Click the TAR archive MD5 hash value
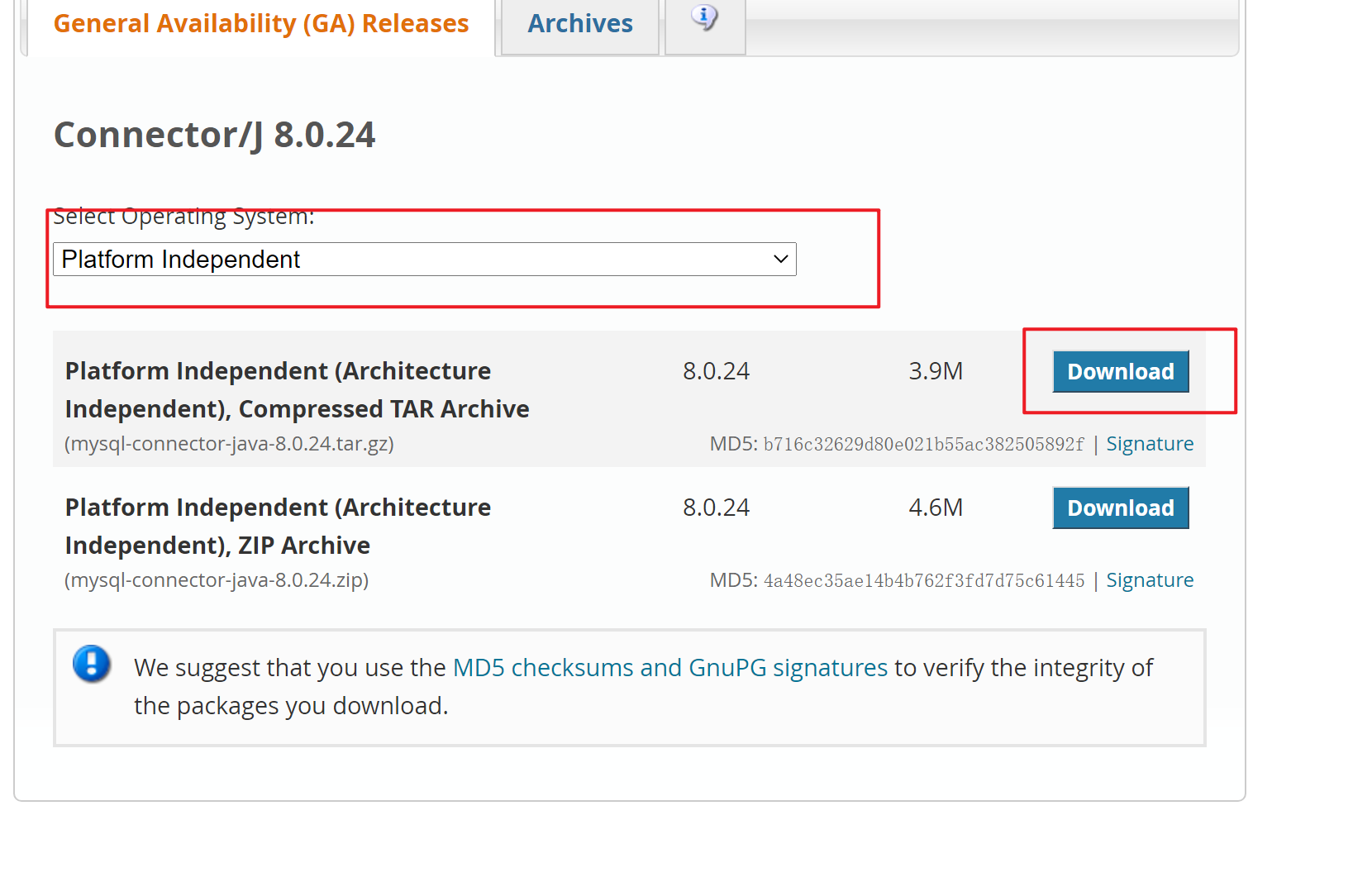The width and height of the screenshot is (1372, 882). click(x=923, y=445)
